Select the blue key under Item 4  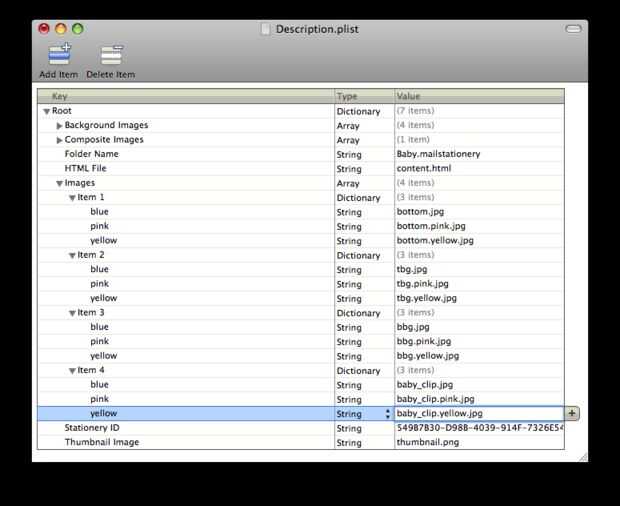[x=99, y=385]
